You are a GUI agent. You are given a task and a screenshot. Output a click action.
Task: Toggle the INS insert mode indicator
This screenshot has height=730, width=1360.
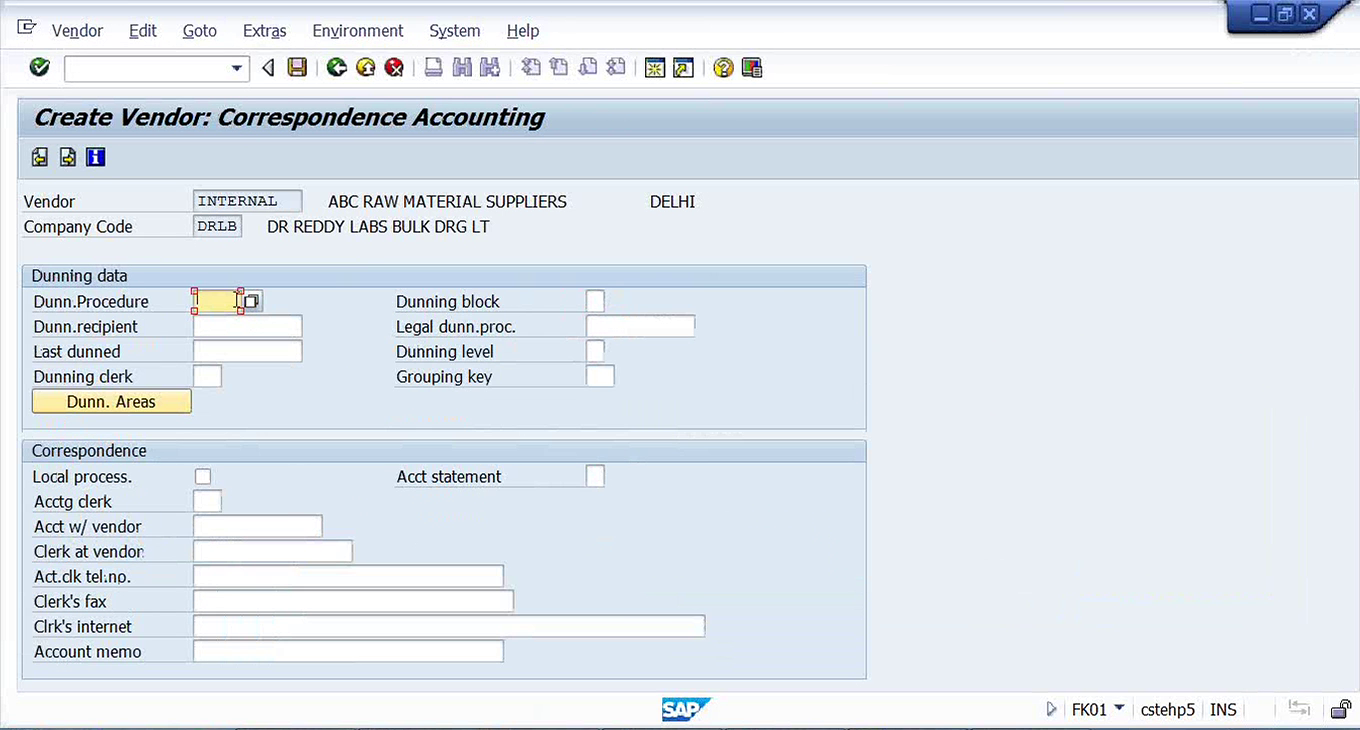[1223, 709]
